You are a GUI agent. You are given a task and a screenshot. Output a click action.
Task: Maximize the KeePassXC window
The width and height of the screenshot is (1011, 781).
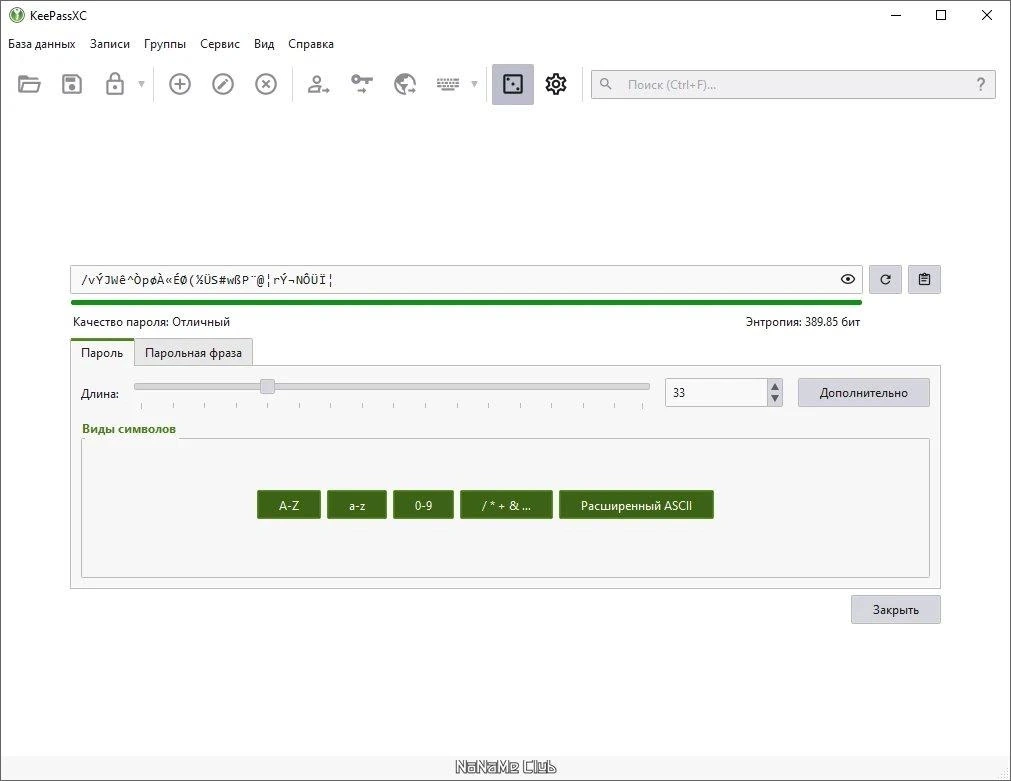(941, 15)
